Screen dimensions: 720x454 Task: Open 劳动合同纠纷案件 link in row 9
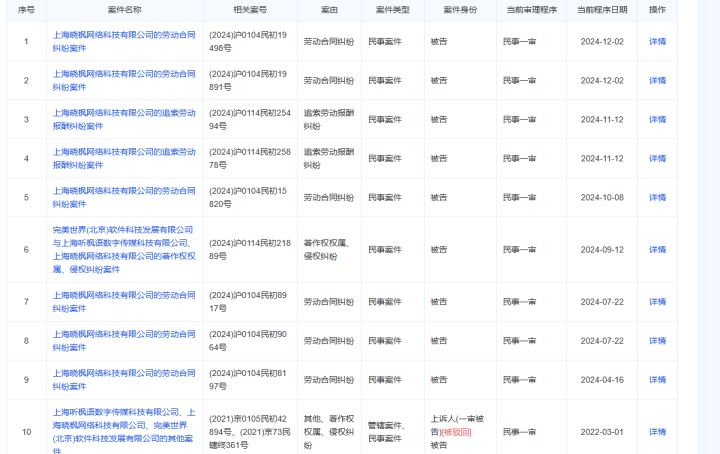click(124, 380)
